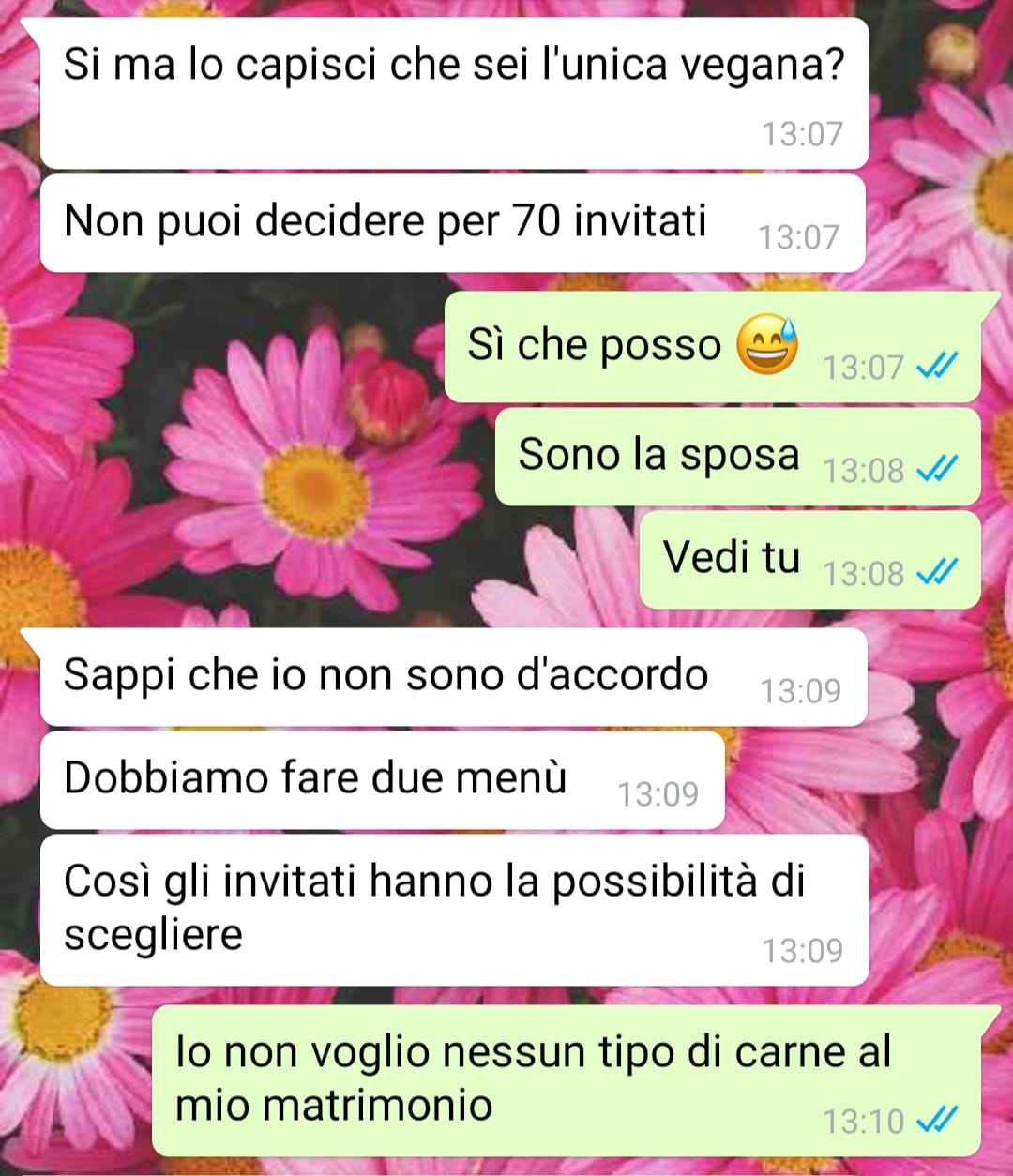Tap the 'Vedi tu' message bubble
This screenshot has height=1176, width=1013.
(x=810, y=560)
